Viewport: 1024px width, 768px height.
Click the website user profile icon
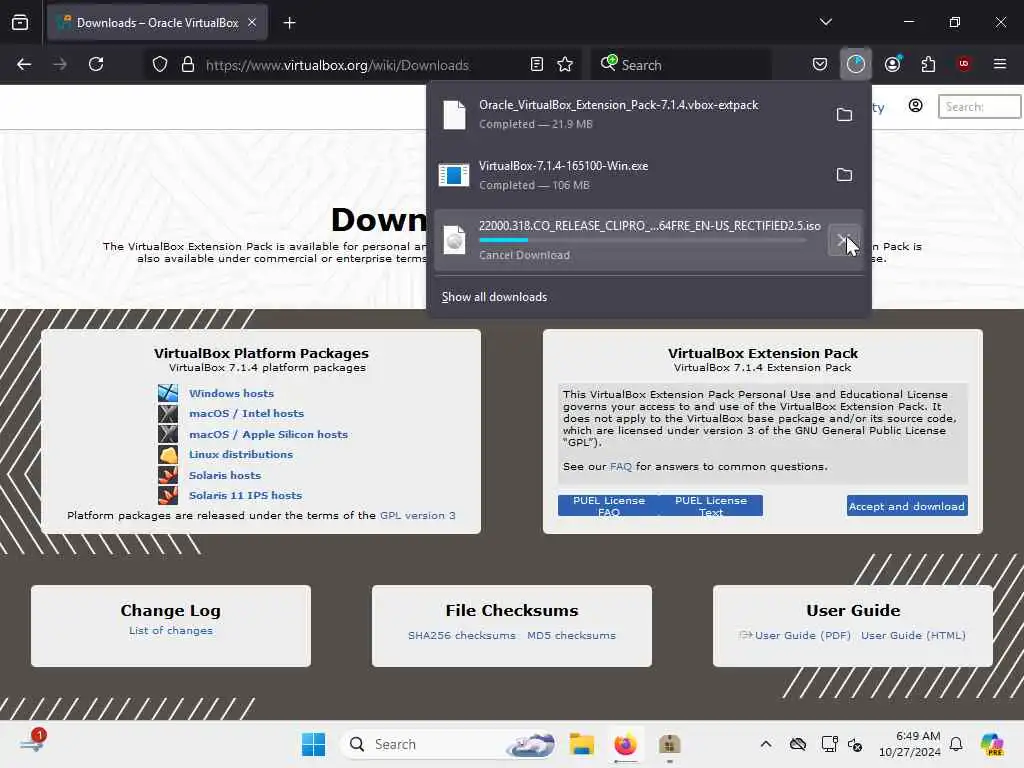click(x=915, y=106)
